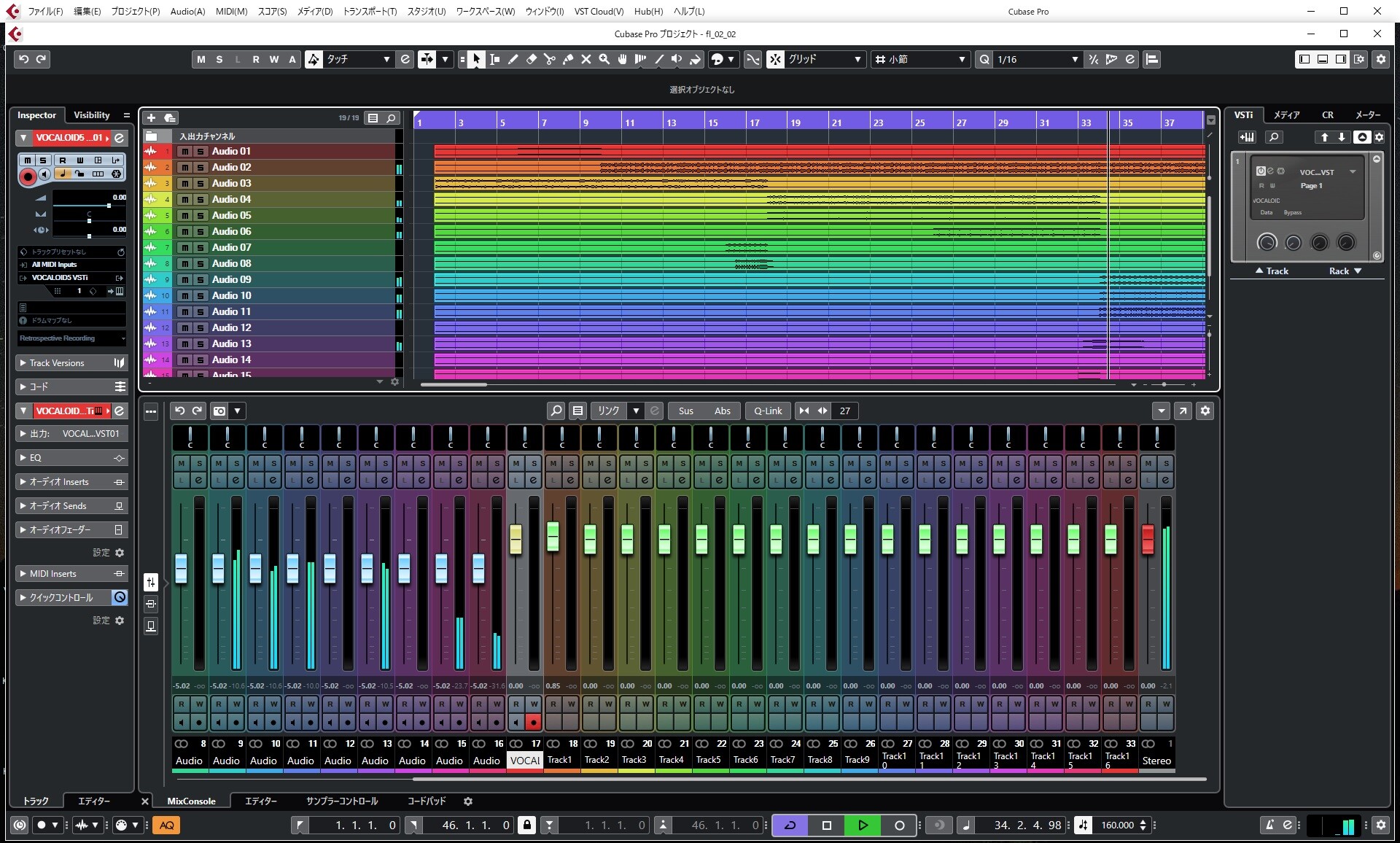Screen dimensions: 1400x843
Task: Mute the Audio 05 track
Action: pos(185,216)
